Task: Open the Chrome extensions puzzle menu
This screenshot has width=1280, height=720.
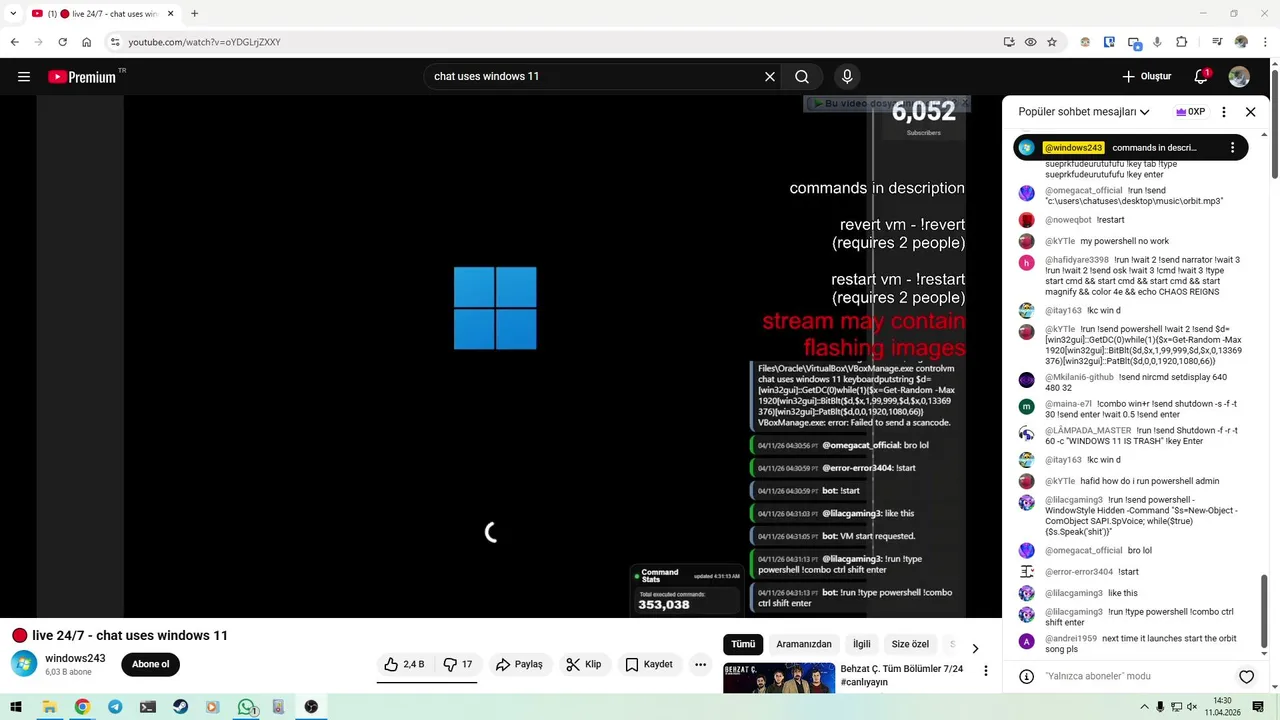Action: coord(1182,42)
